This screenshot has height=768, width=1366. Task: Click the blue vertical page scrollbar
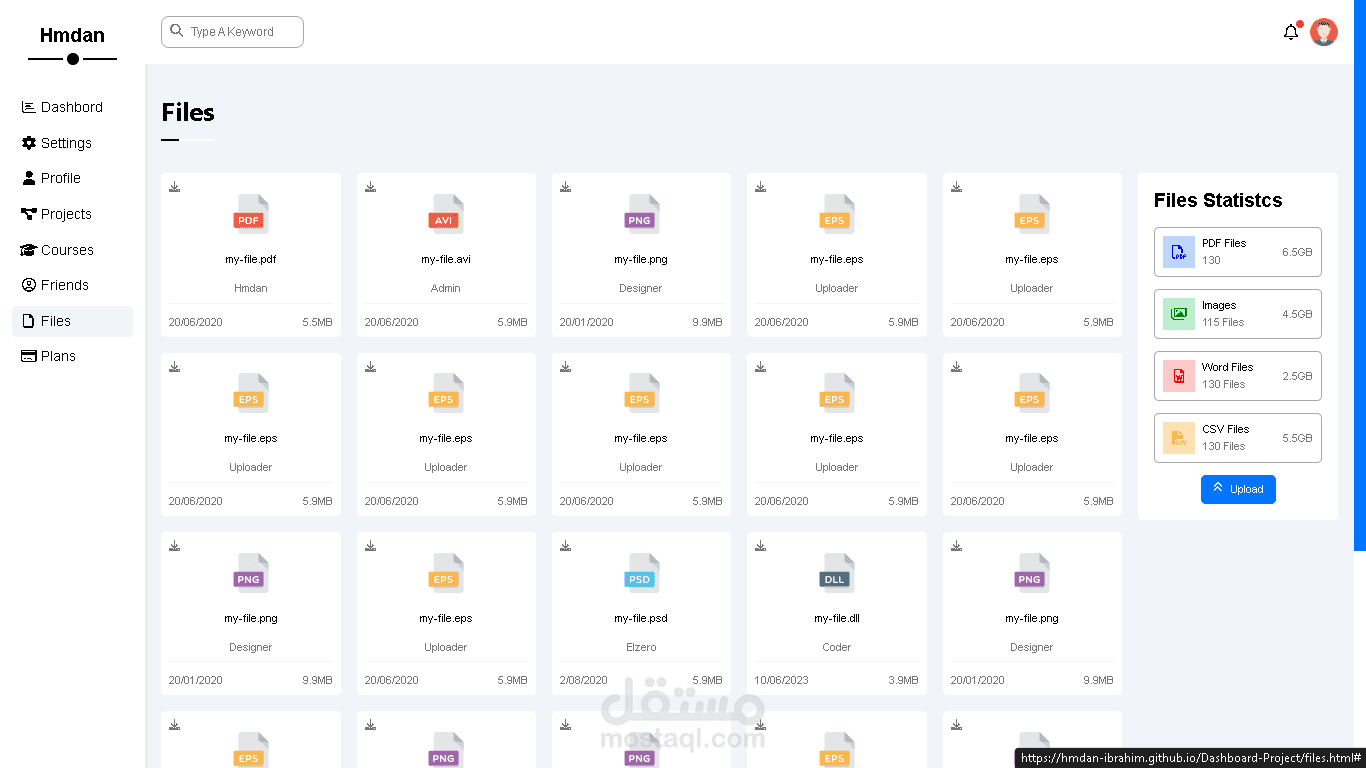coord(1360,275)
